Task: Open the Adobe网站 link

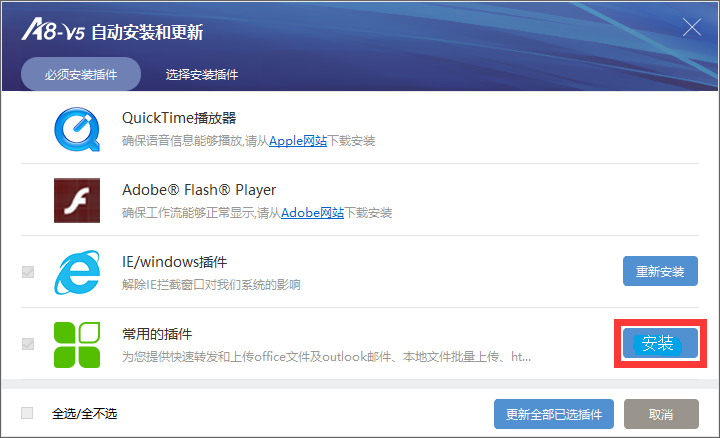Action: pyautogui.click(x=312, y=213)
